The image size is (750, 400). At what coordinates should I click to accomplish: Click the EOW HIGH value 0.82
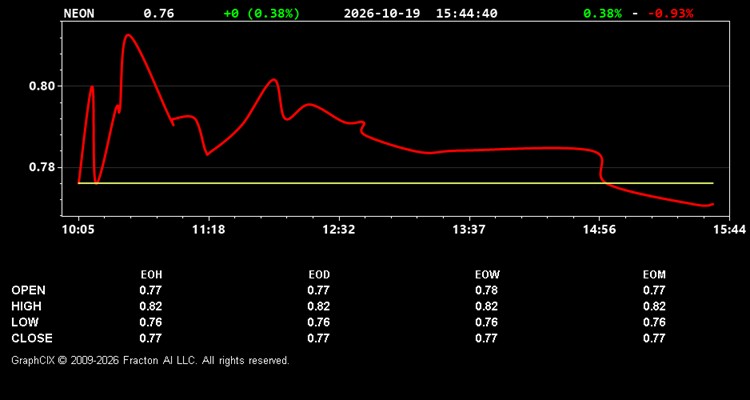[486, 306]
